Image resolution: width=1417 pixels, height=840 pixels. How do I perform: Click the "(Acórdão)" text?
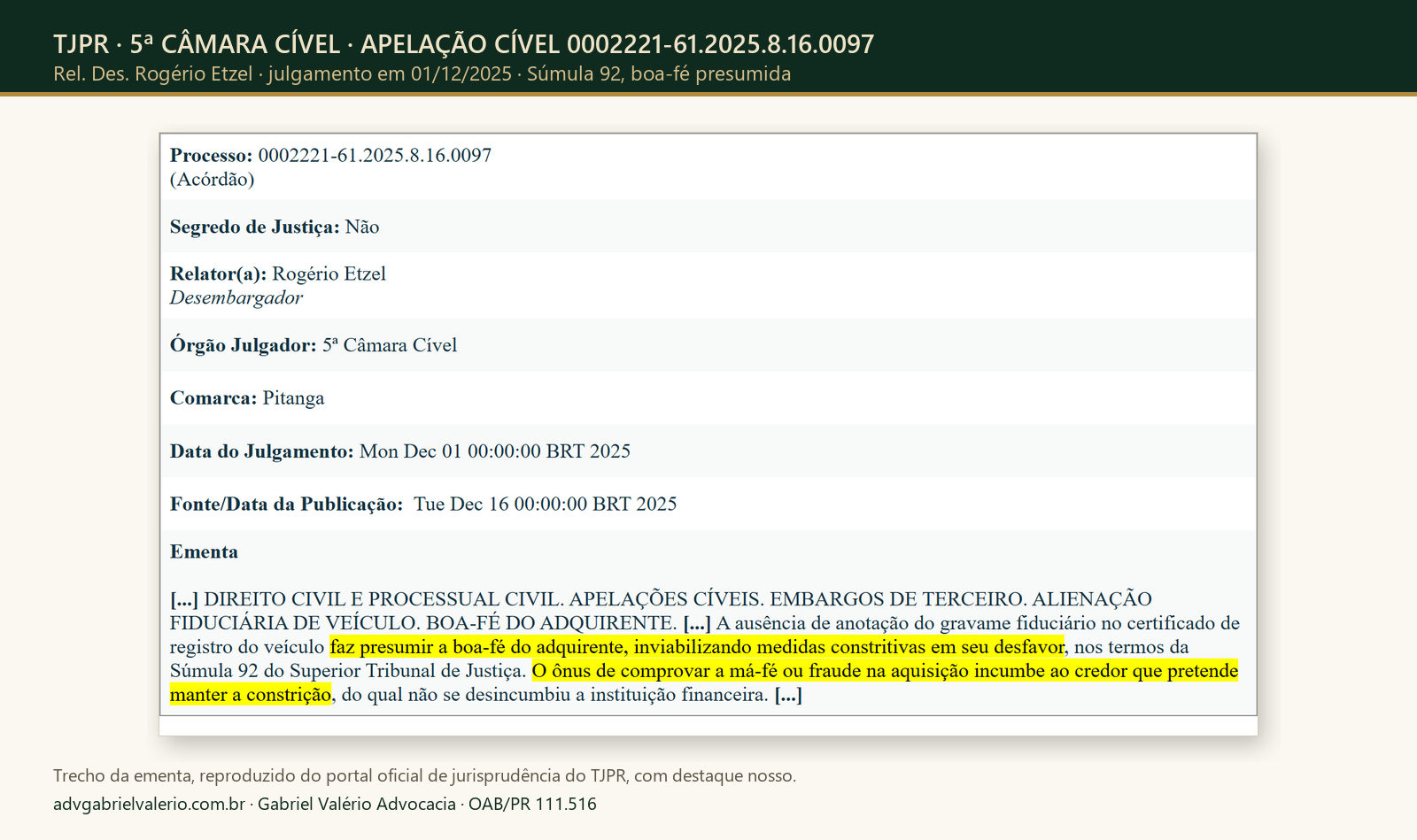coord(212,179)
